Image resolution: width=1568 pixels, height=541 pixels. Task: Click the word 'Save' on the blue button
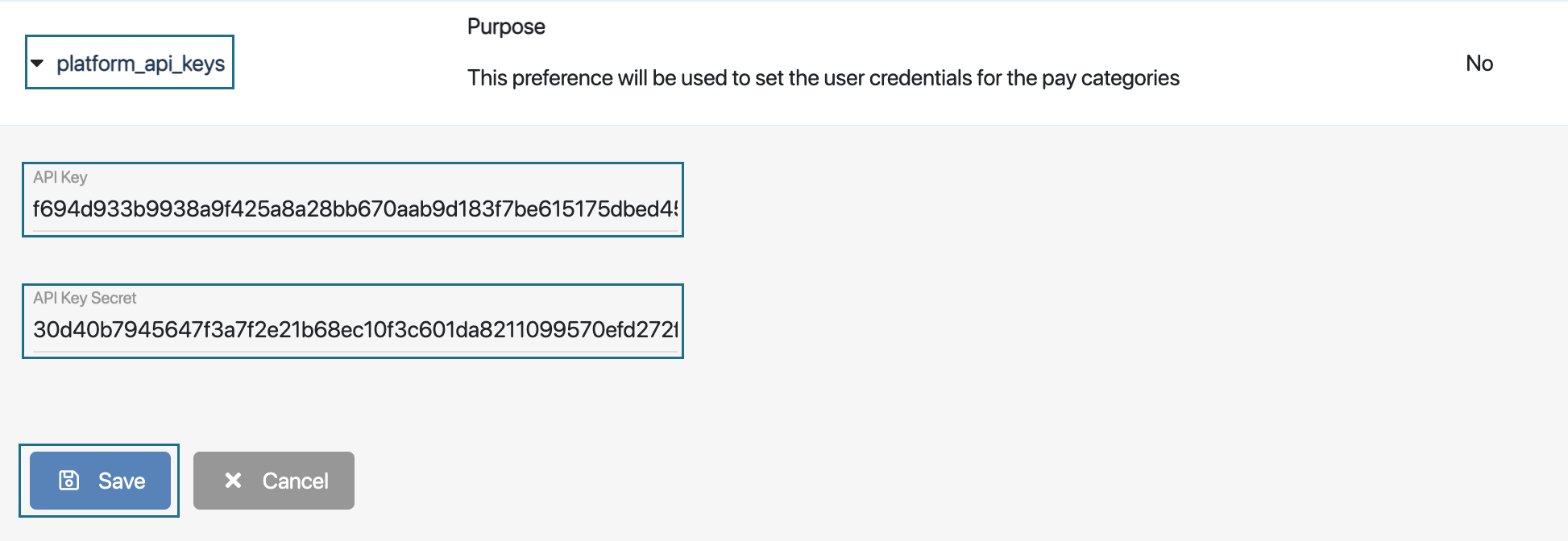click(x=122, y=481)
